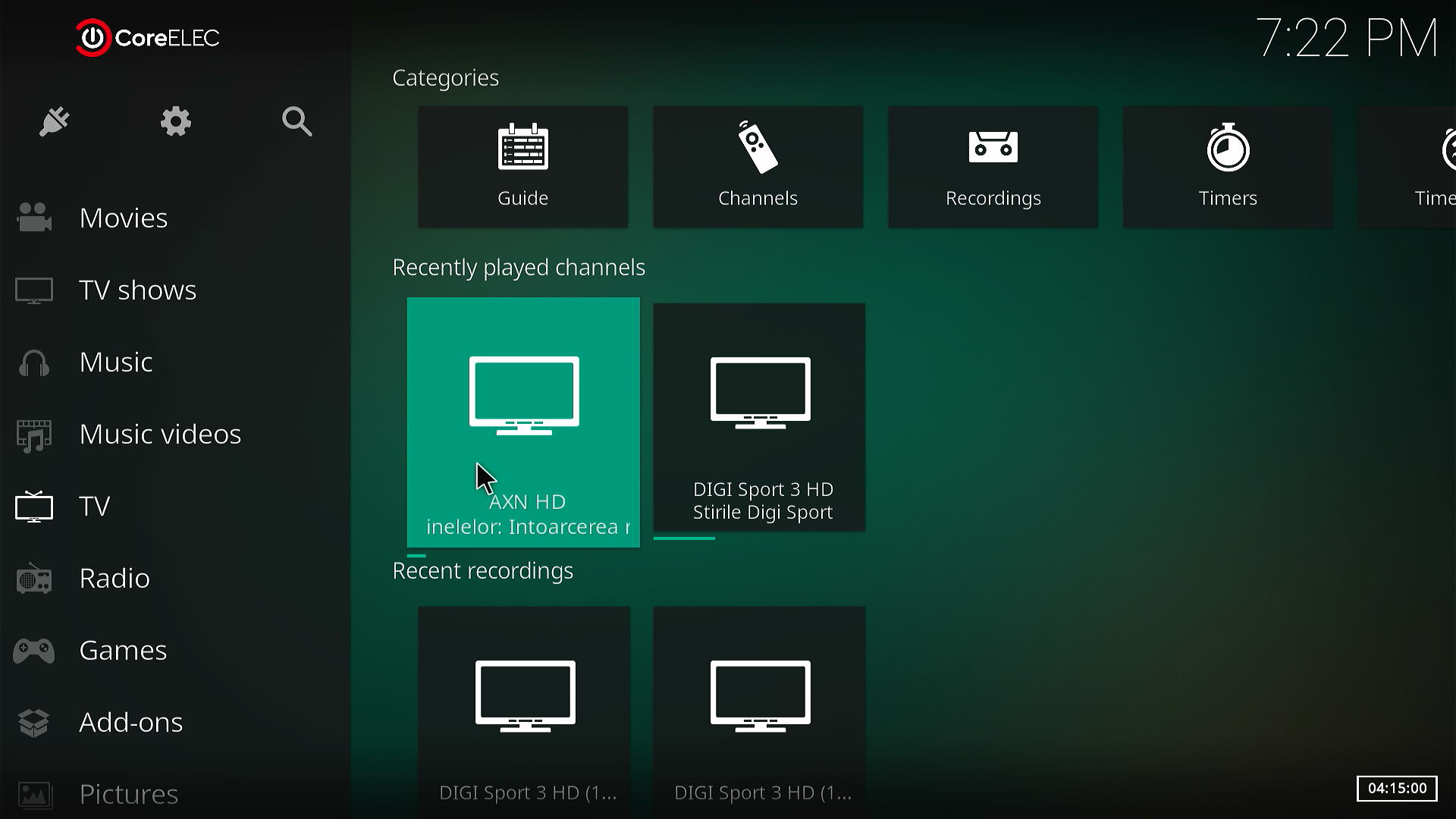
Task: Open the Channels remote tile
Action: [x=758, y=167]
